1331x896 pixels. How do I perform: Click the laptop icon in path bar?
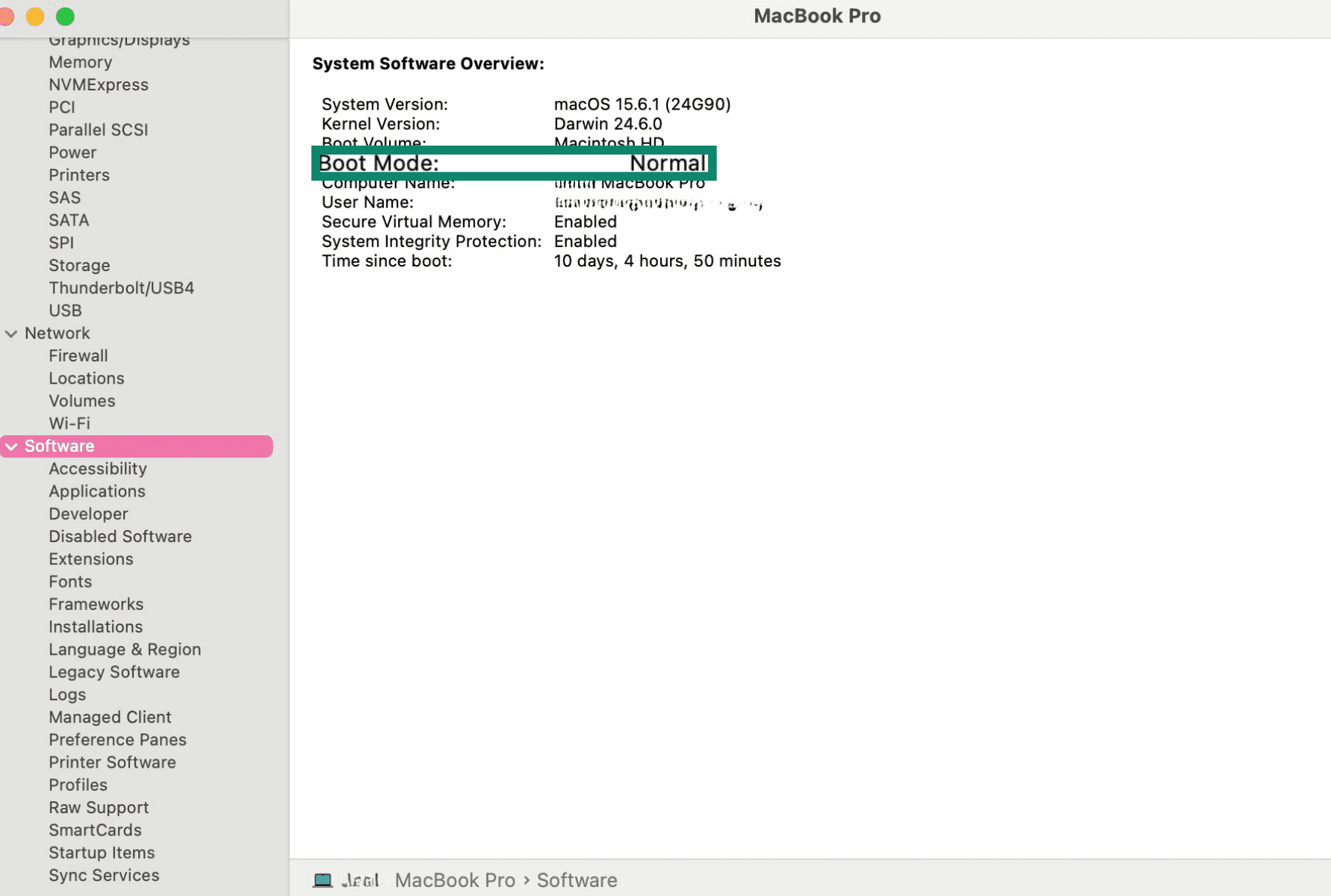323,880
